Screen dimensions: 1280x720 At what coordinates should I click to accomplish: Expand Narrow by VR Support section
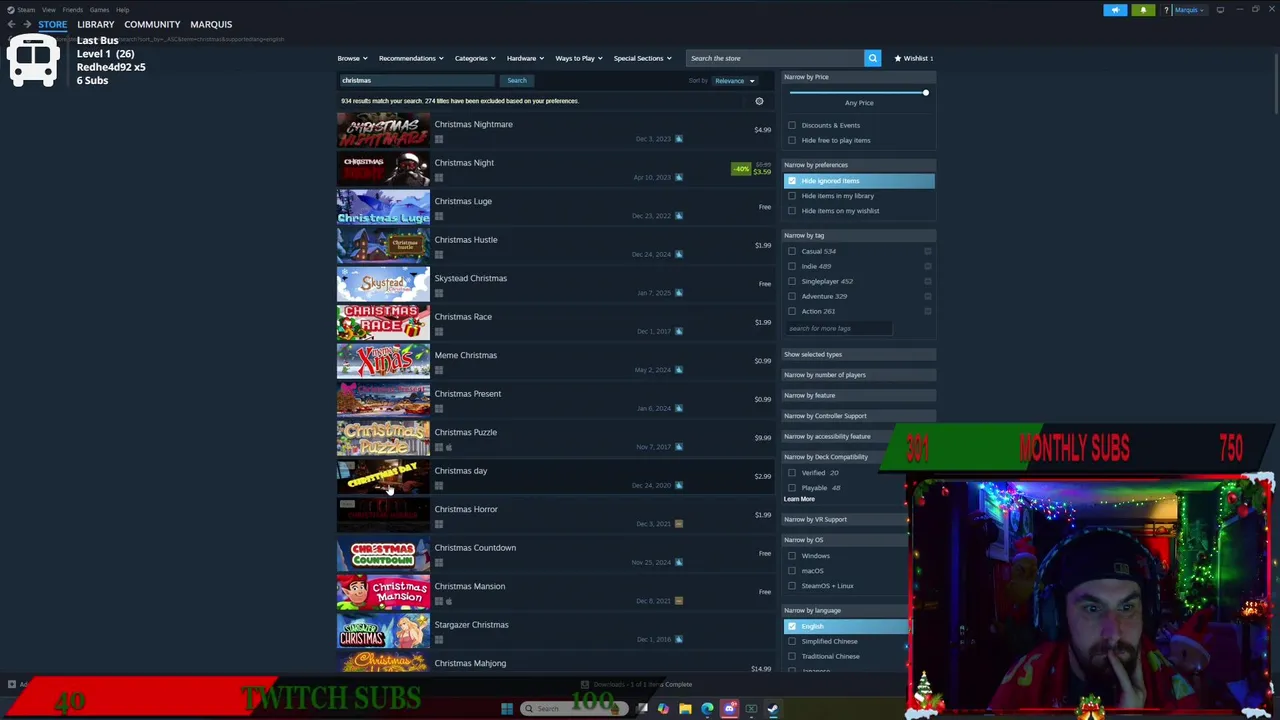844,519
